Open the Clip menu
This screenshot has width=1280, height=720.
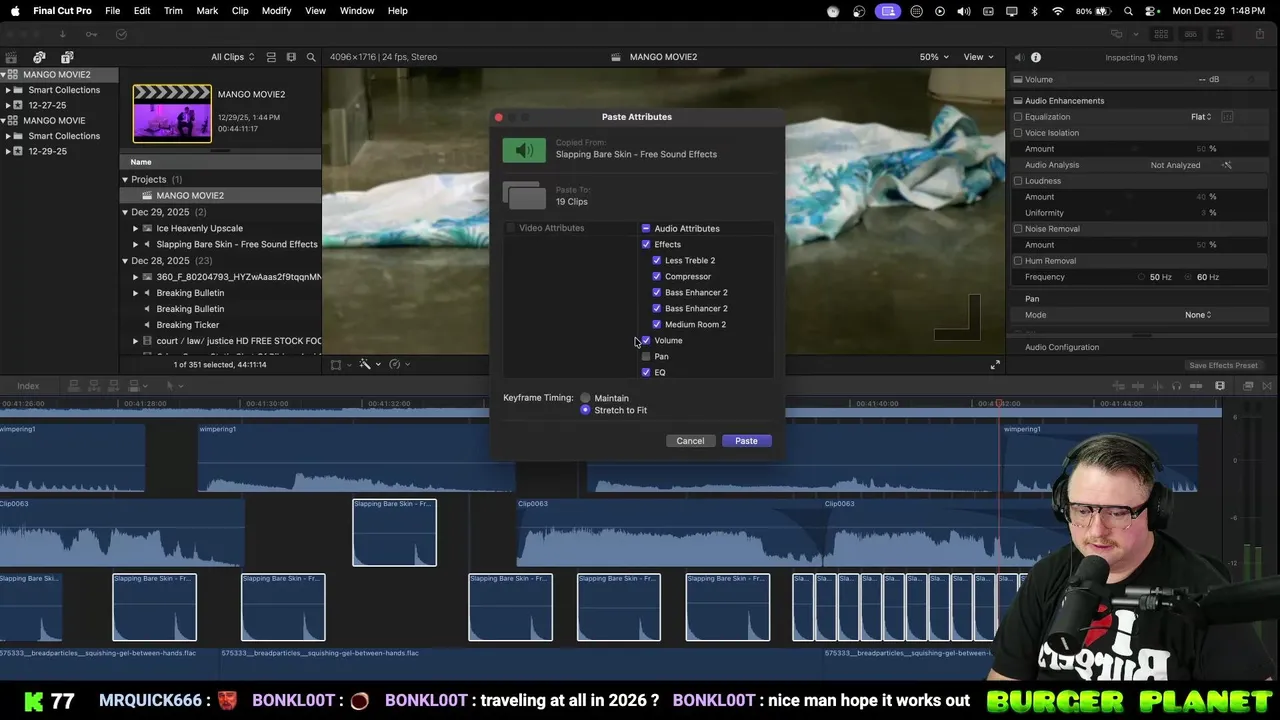coord(240,11)
